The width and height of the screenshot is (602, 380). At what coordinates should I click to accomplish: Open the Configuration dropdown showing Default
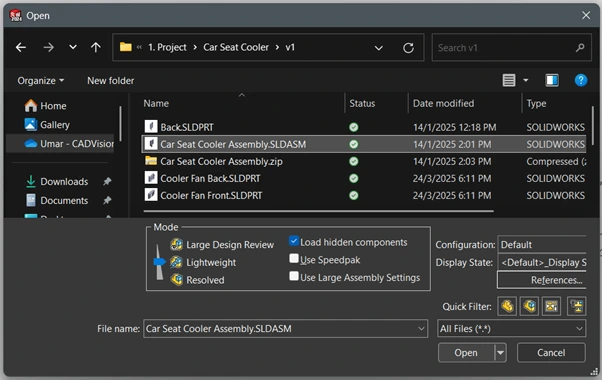[542, 245]
